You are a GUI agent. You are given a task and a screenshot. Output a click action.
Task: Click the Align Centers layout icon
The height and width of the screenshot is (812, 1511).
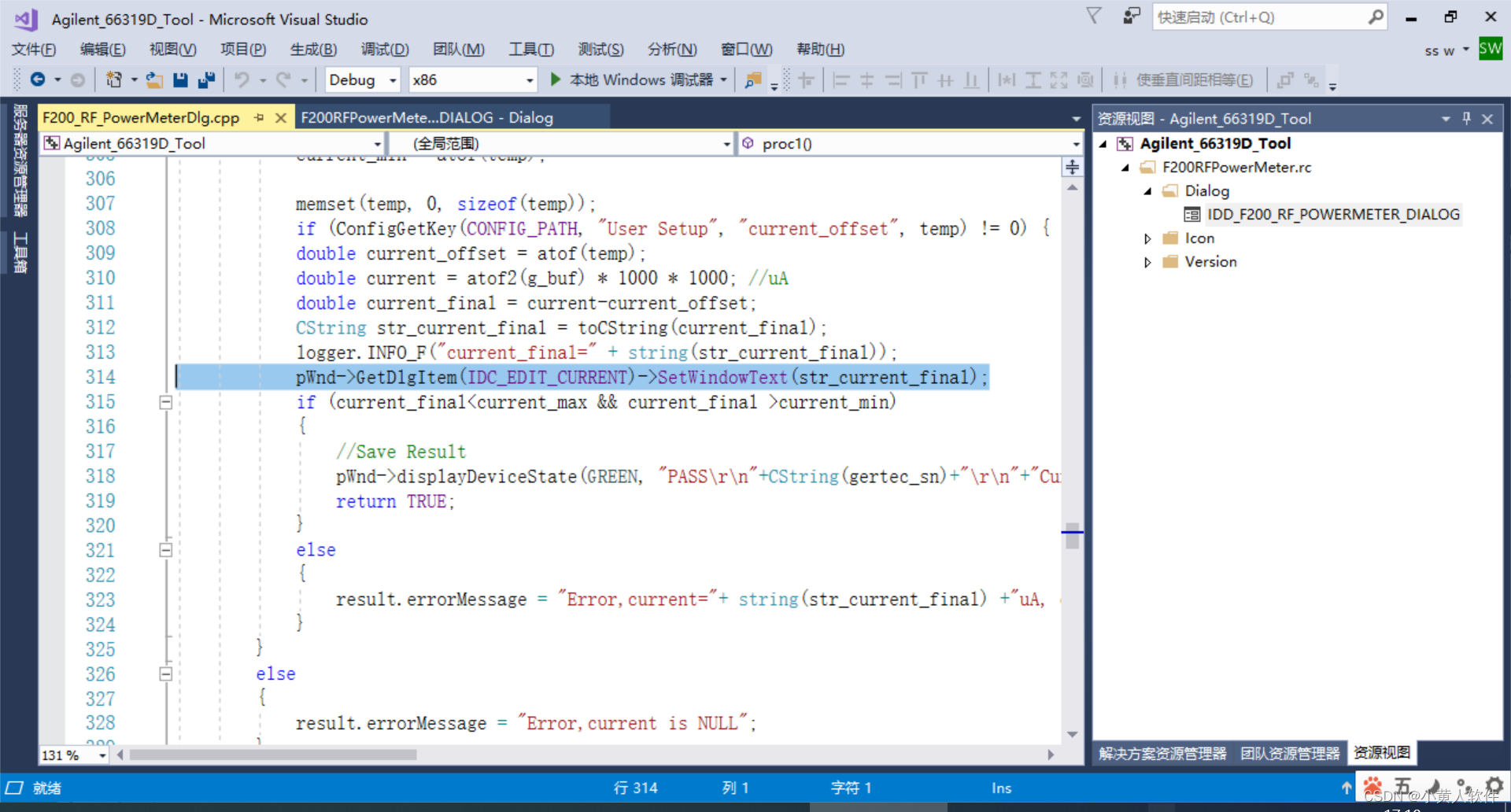click(866, 80)
